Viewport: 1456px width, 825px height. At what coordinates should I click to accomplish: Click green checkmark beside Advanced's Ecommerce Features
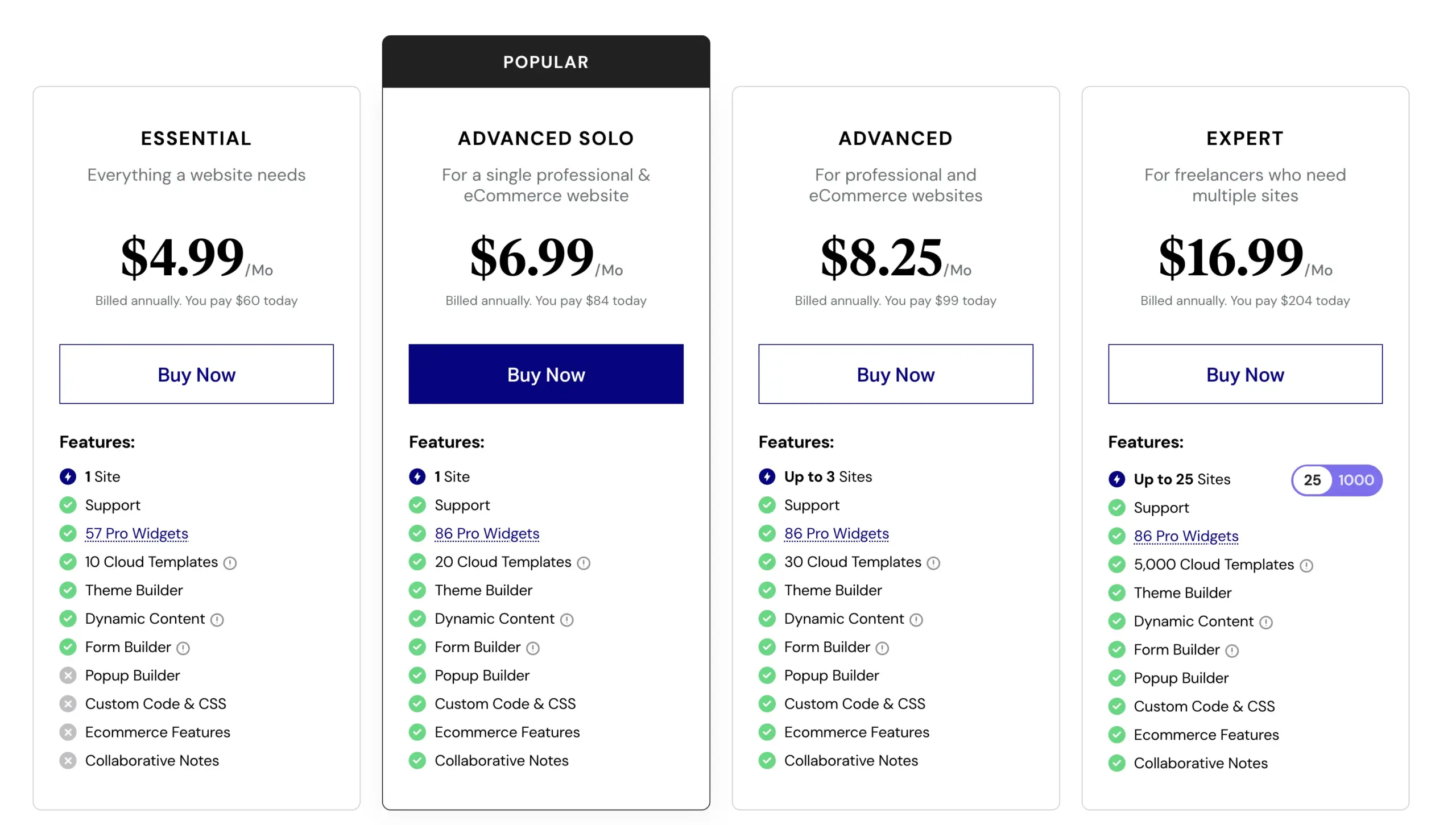pyautogui.click(x=767, y=732)
